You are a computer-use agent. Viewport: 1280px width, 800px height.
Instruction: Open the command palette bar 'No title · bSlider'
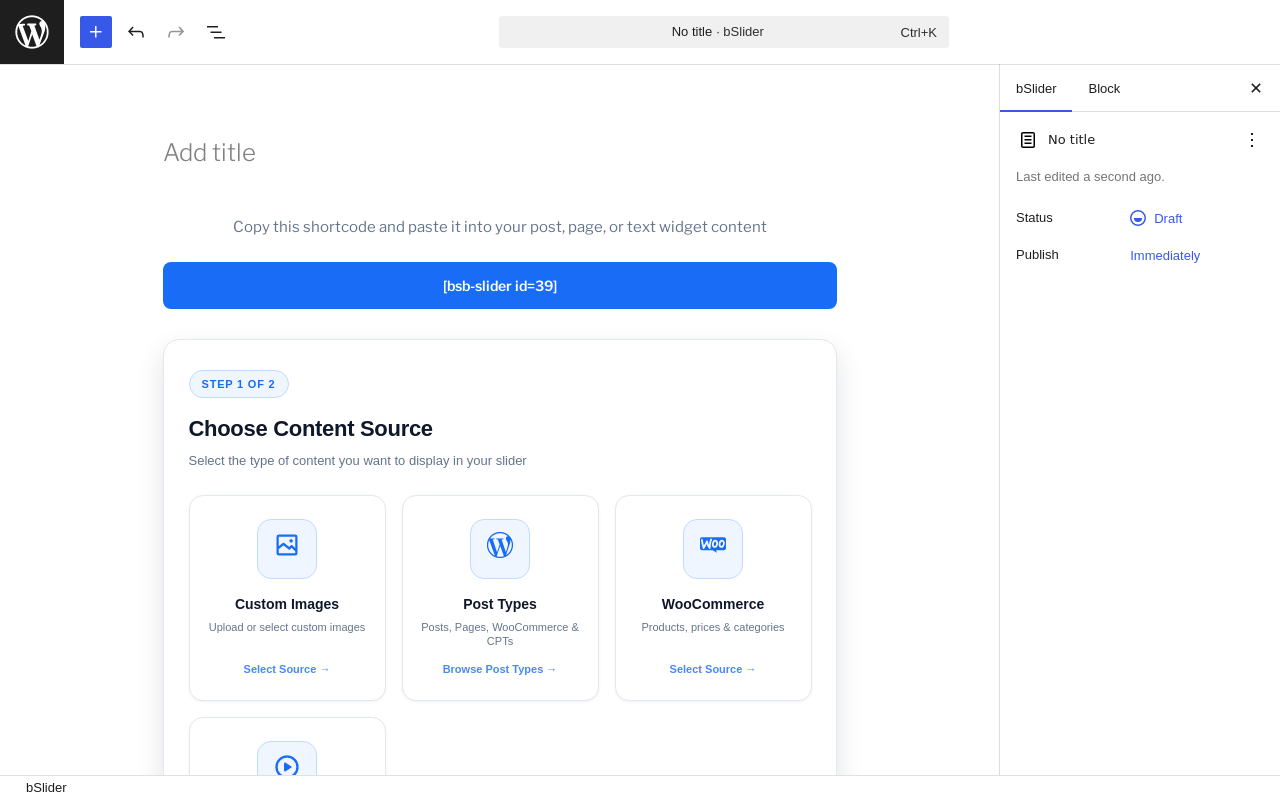point(724,32)
